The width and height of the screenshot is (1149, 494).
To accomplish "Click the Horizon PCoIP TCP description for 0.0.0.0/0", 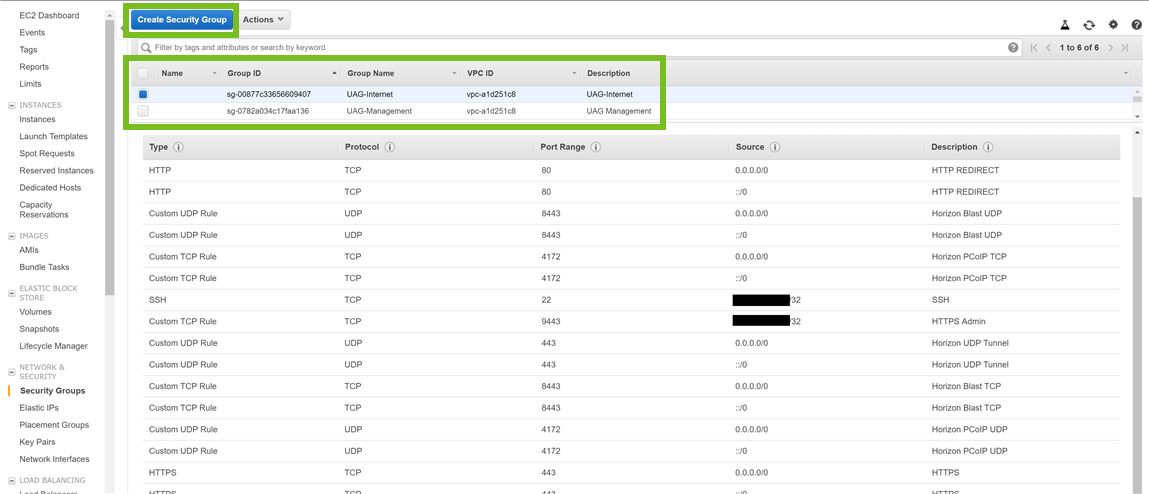I will pos(969,257).
